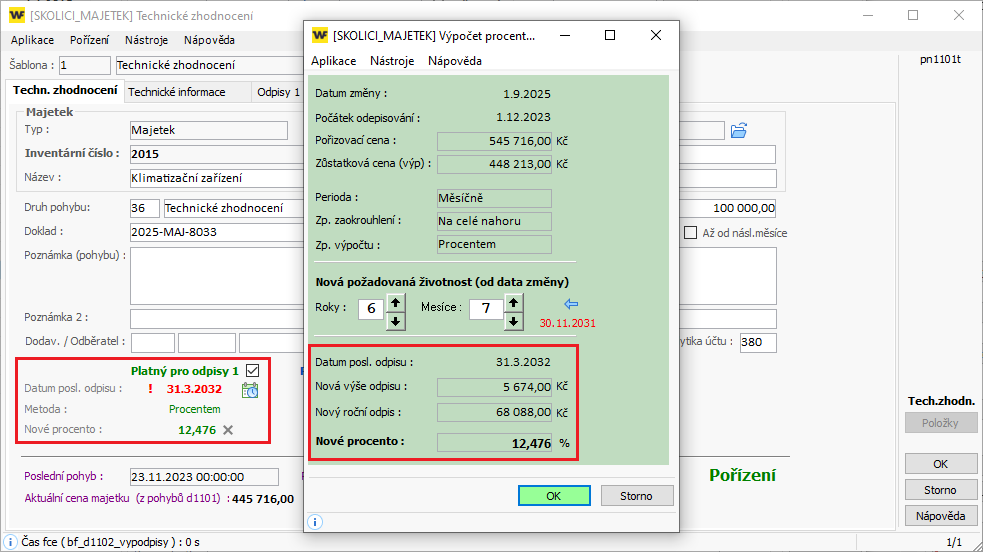Increase Roky value with the up arrow
The height and width of the screenshot is (552, 983).
(396, 301)
